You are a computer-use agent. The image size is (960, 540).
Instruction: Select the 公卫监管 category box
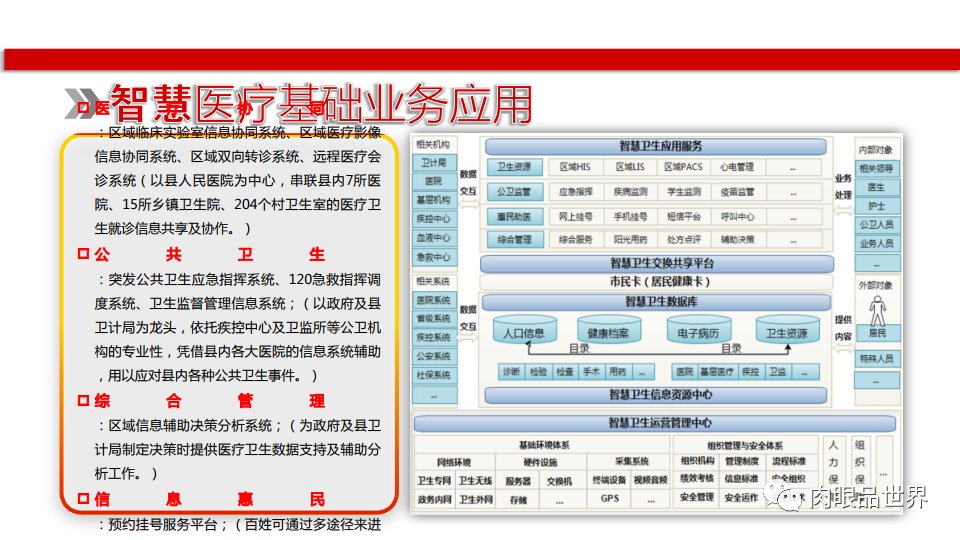(x=515, y=192)
